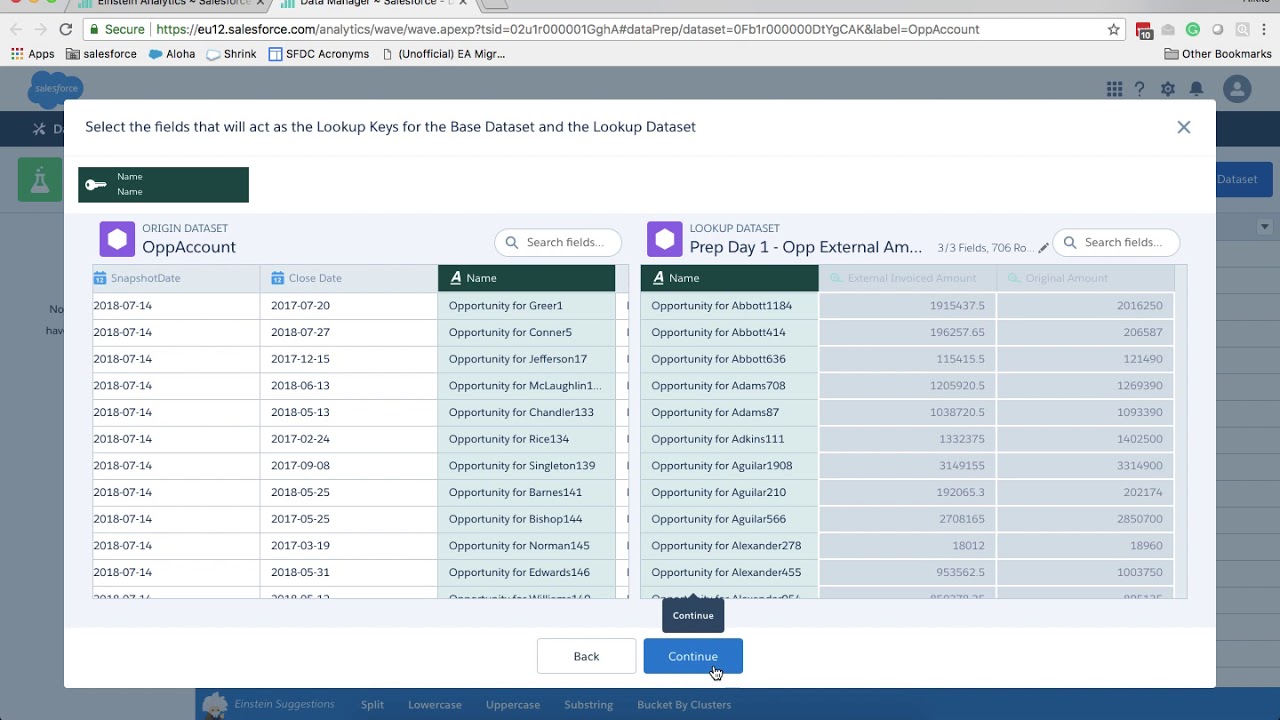Viewport: 1280px width, 720px height.
Task: Click the cell Opportunity for Aguilar1908
Action: click(x=729, y=465)
